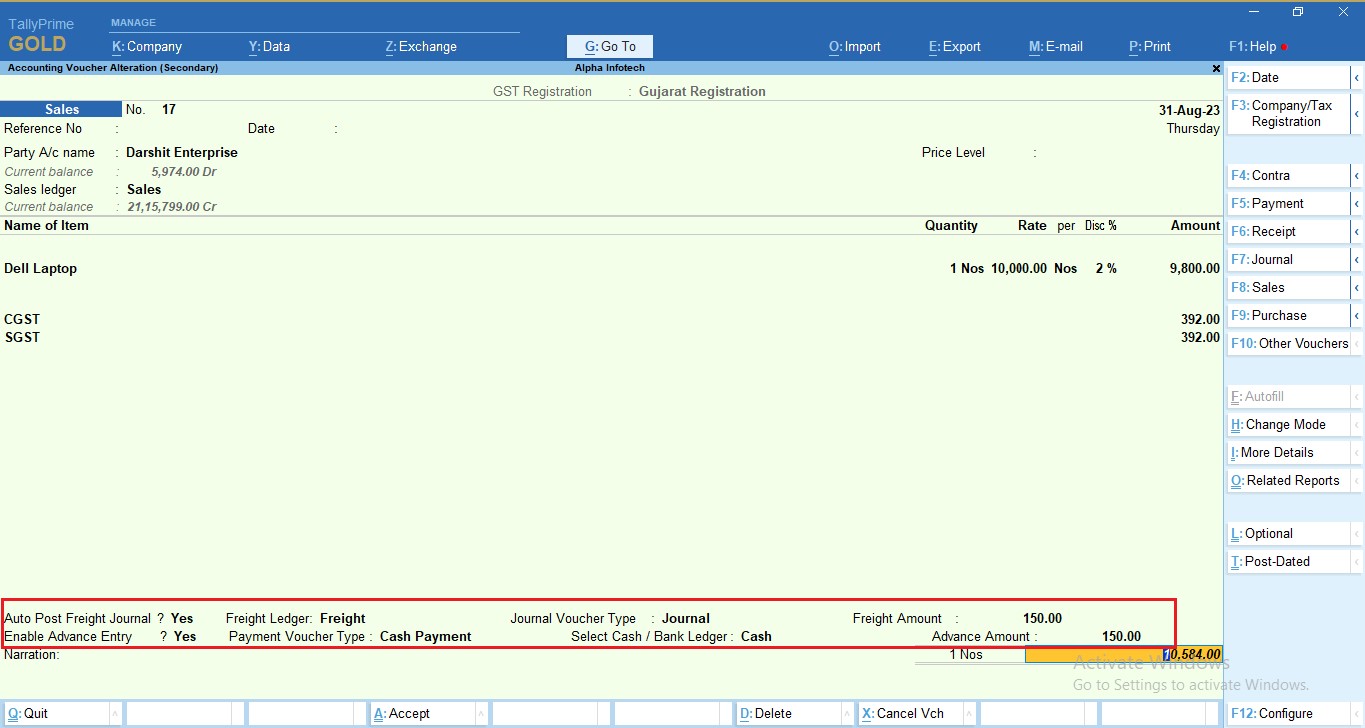Viewport: 1365px width, 728px height.
Task: Import data into the company
Action: pyautogui.click(x=854, y=46)
